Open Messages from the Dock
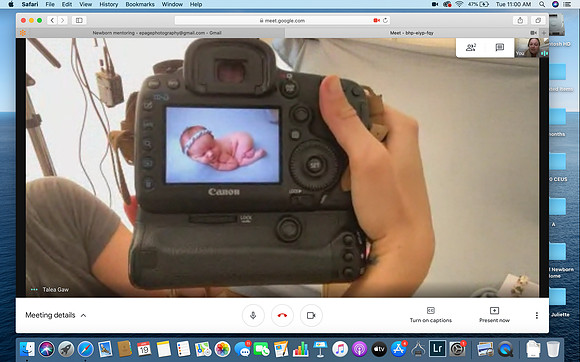This screenshot has width=580, height=362. coord(242,349)
